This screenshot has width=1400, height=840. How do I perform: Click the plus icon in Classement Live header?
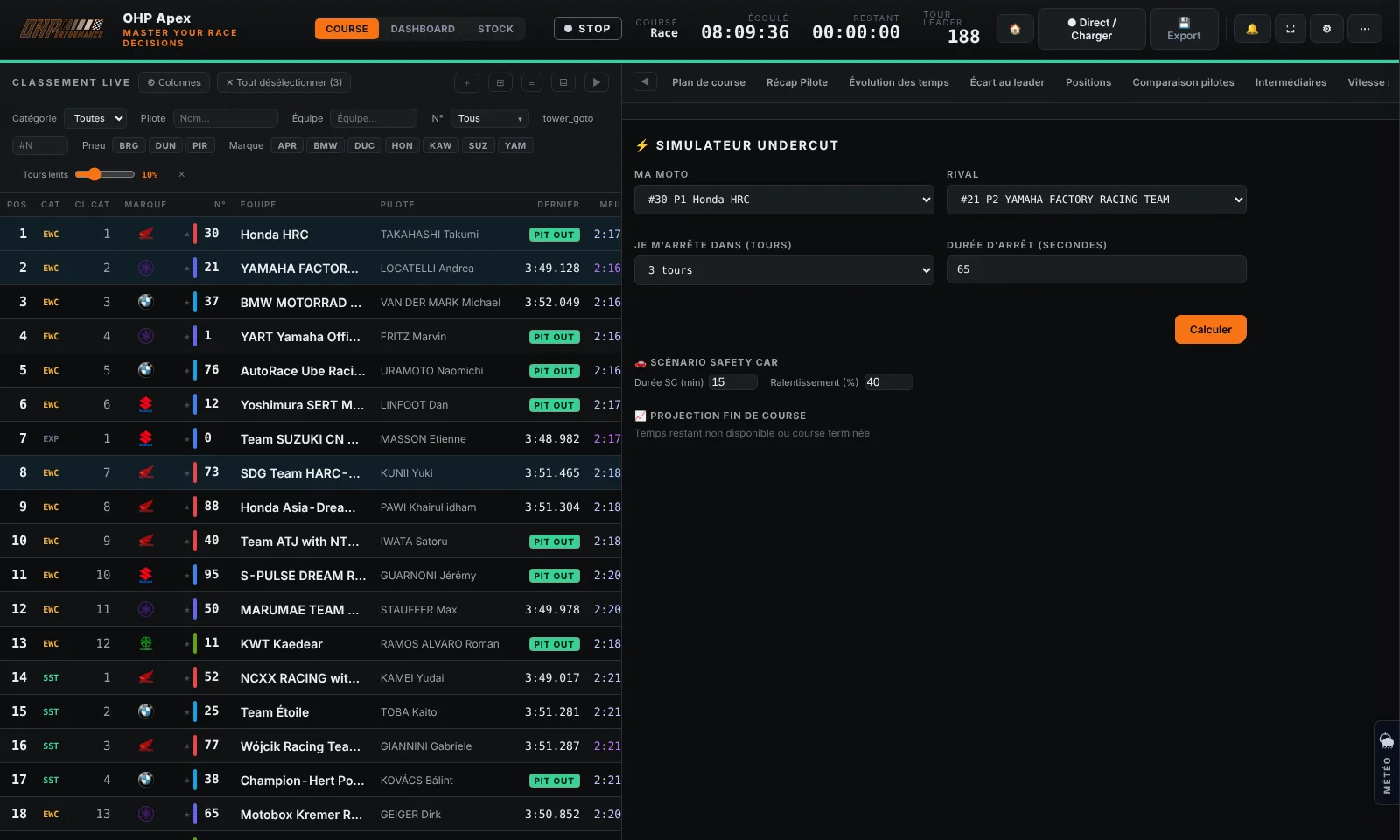click(x=466, y=82)
